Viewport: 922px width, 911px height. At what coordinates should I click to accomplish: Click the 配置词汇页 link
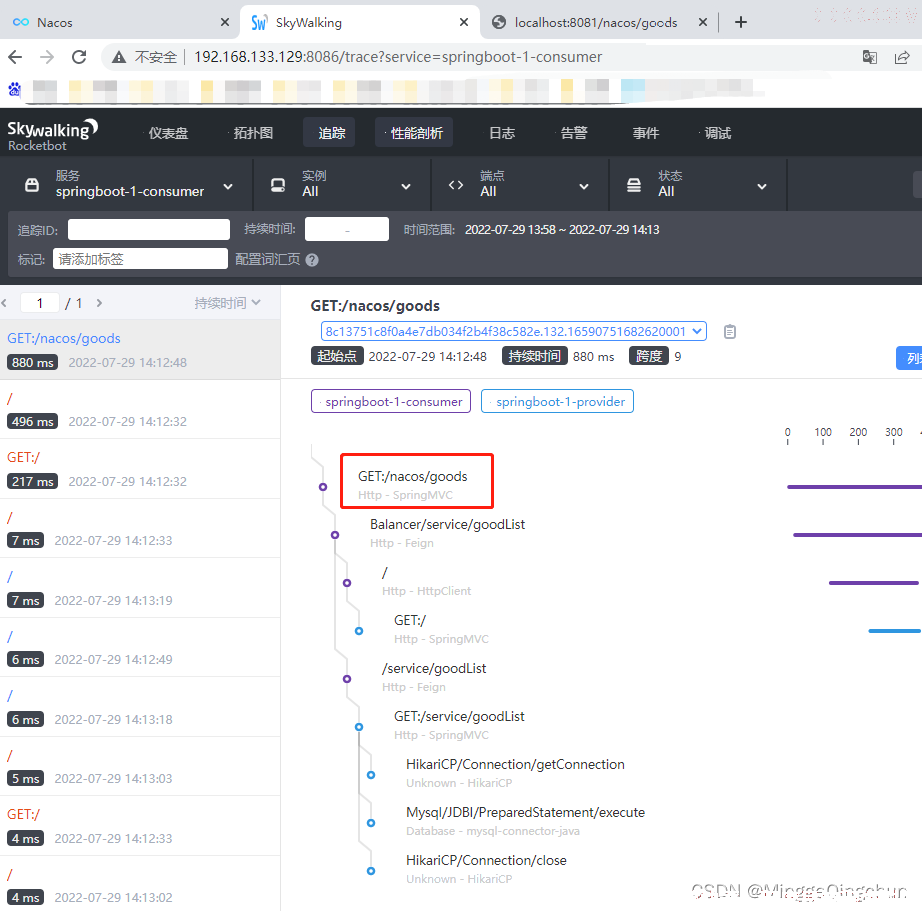tap(268, 259)
